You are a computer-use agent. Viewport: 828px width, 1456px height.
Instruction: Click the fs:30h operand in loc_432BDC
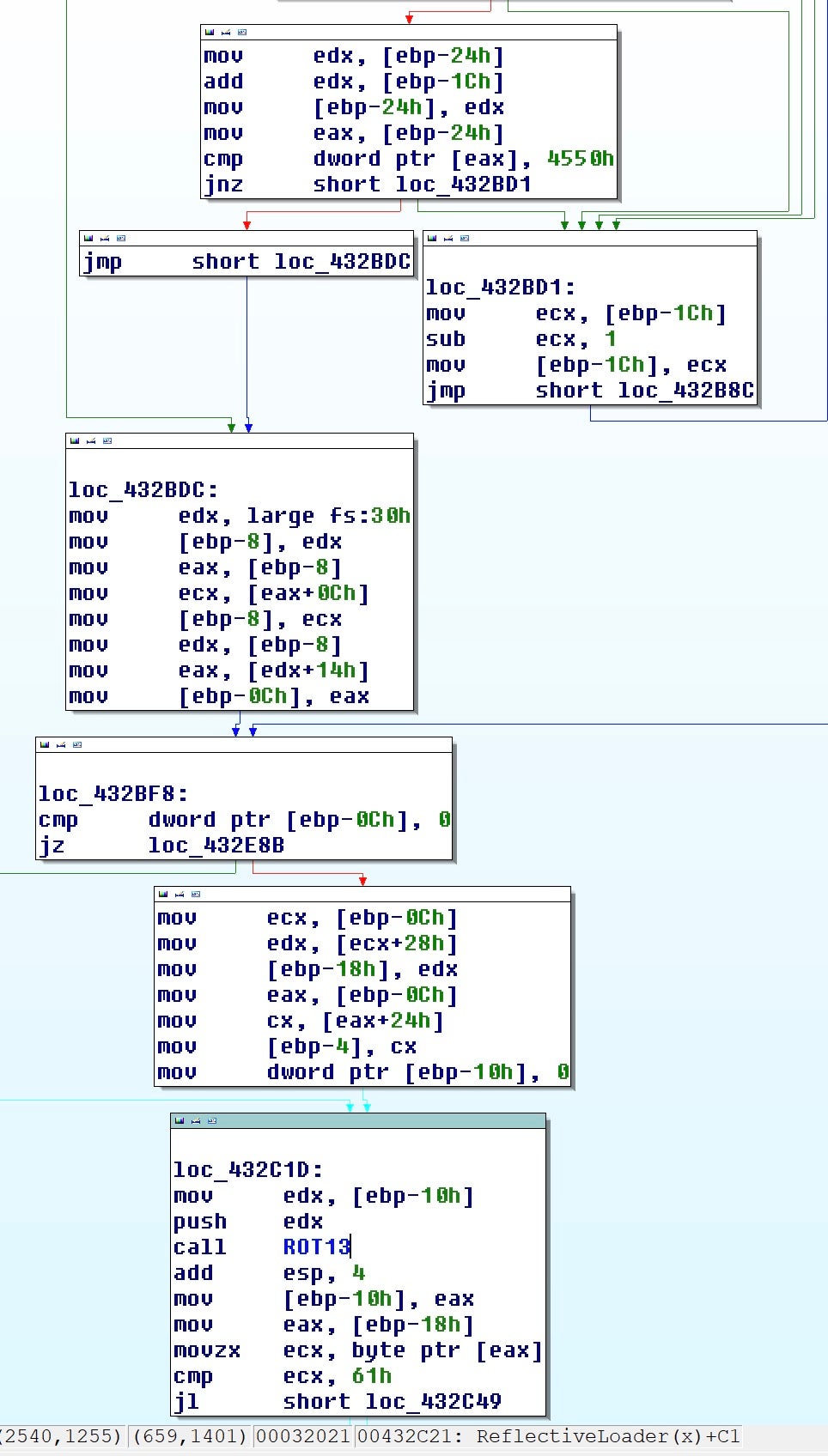369,516
